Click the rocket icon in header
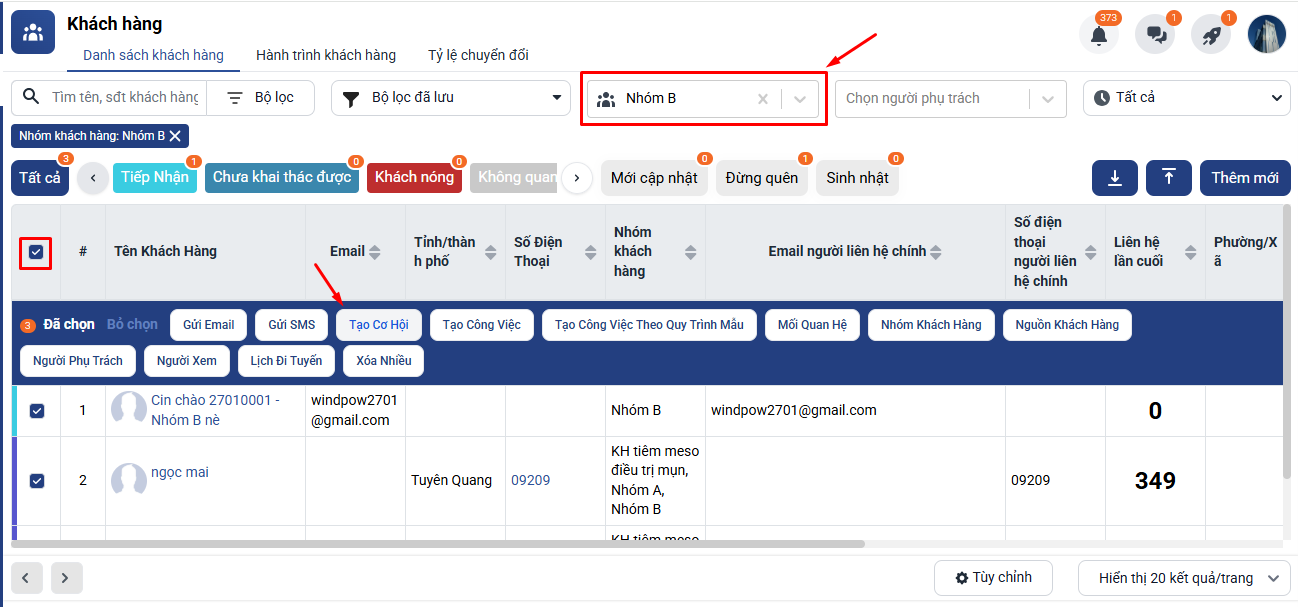This screenshot has width=1298, height=607. 1211,35
